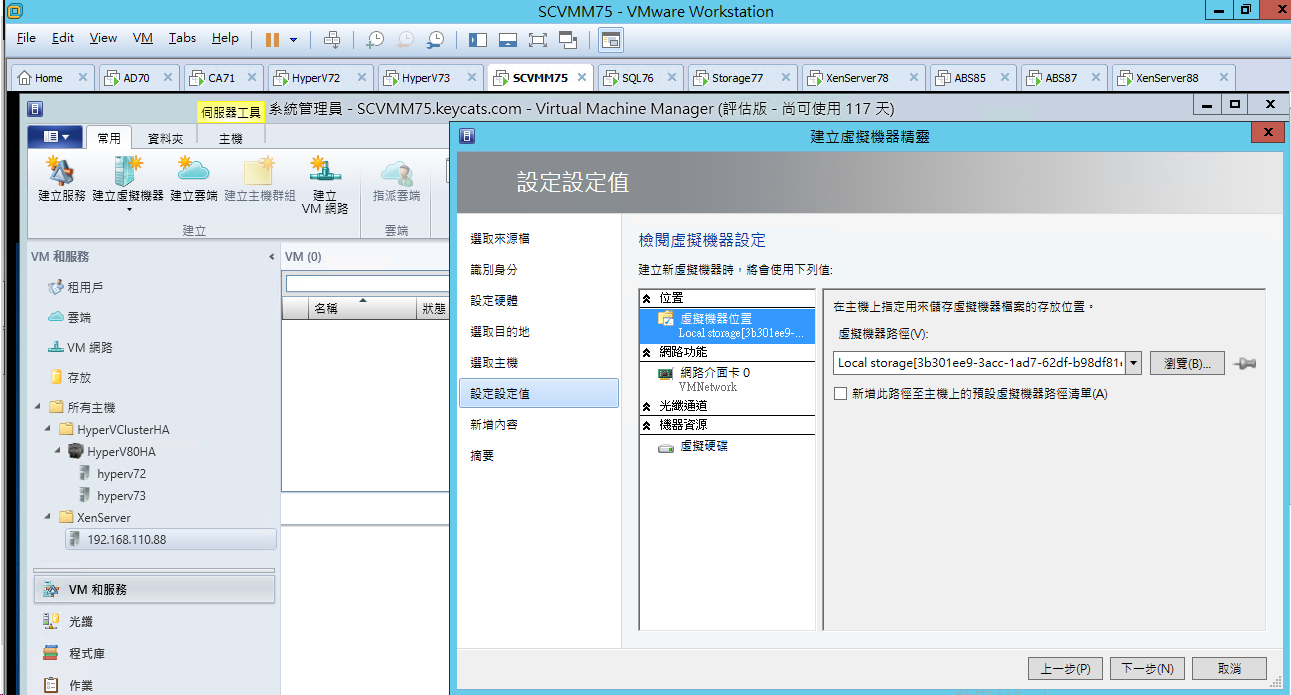Open the 虛擬機器路徑 dropdown list
The width and height of the screenshot is (1291, 695).
pos(1134,363)
